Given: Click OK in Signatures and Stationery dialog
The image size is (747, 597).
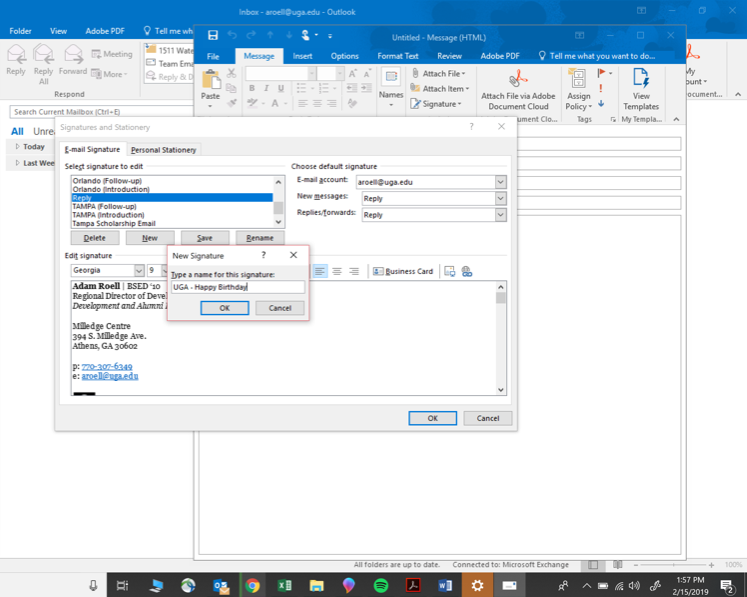Looking at the screenshot, I should [432, 418].
